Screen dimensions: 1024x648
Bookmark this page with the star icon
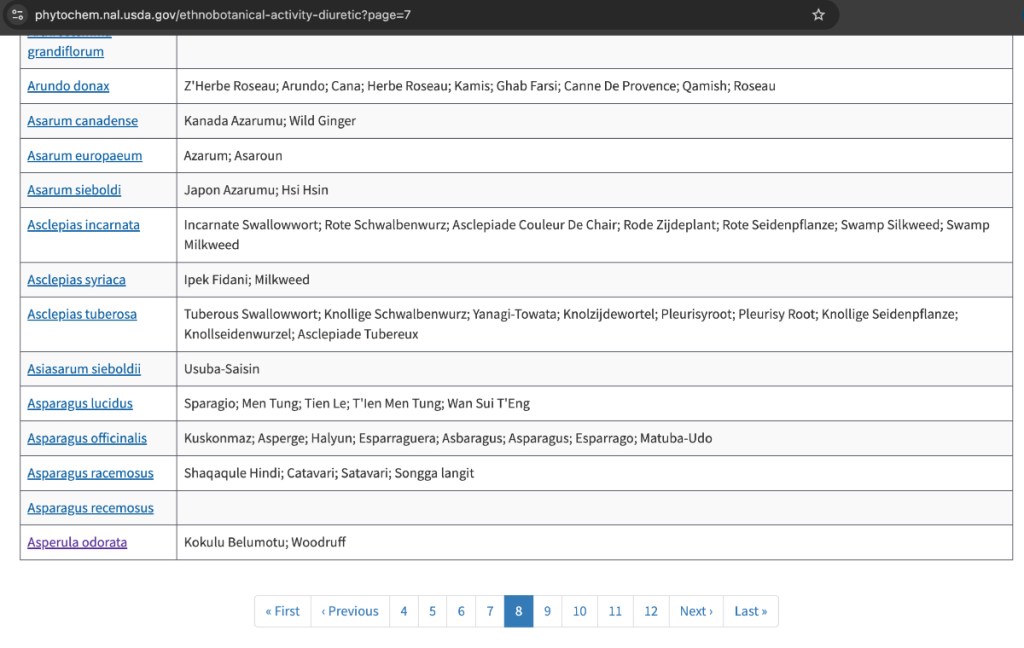click(818, 15)
